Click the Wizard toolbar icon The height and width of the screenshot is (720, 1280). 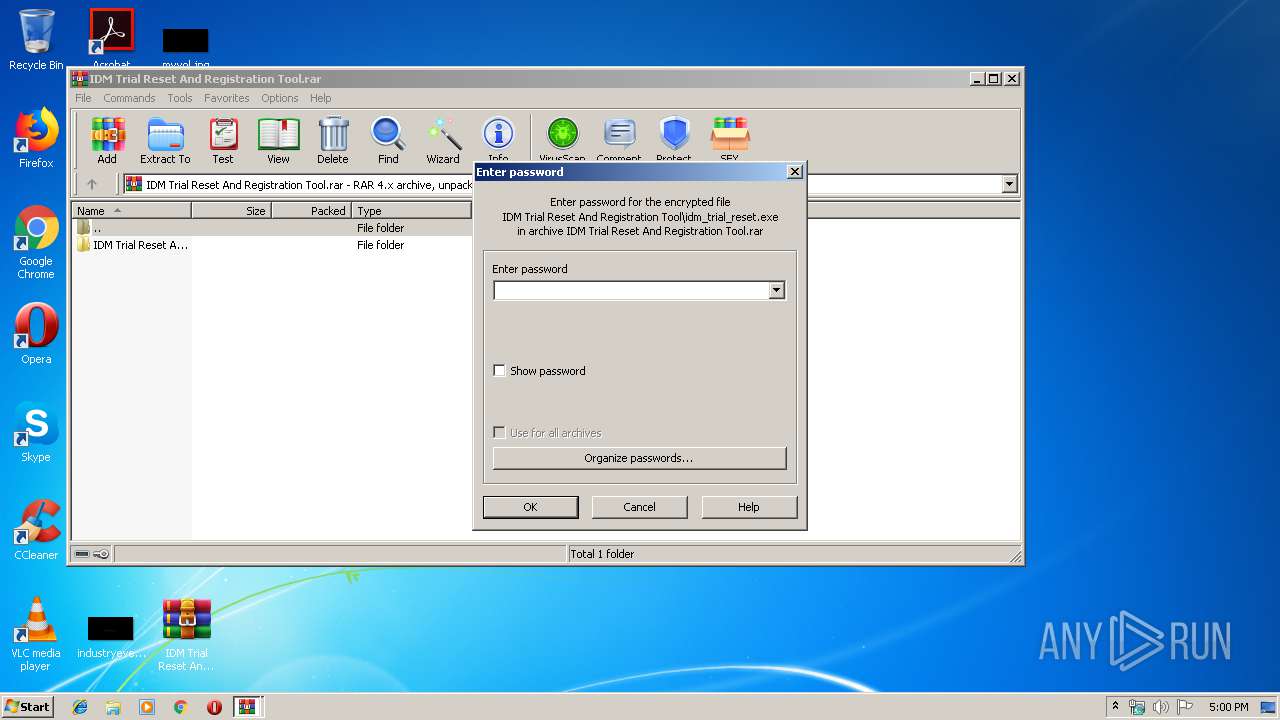point(443,140)
